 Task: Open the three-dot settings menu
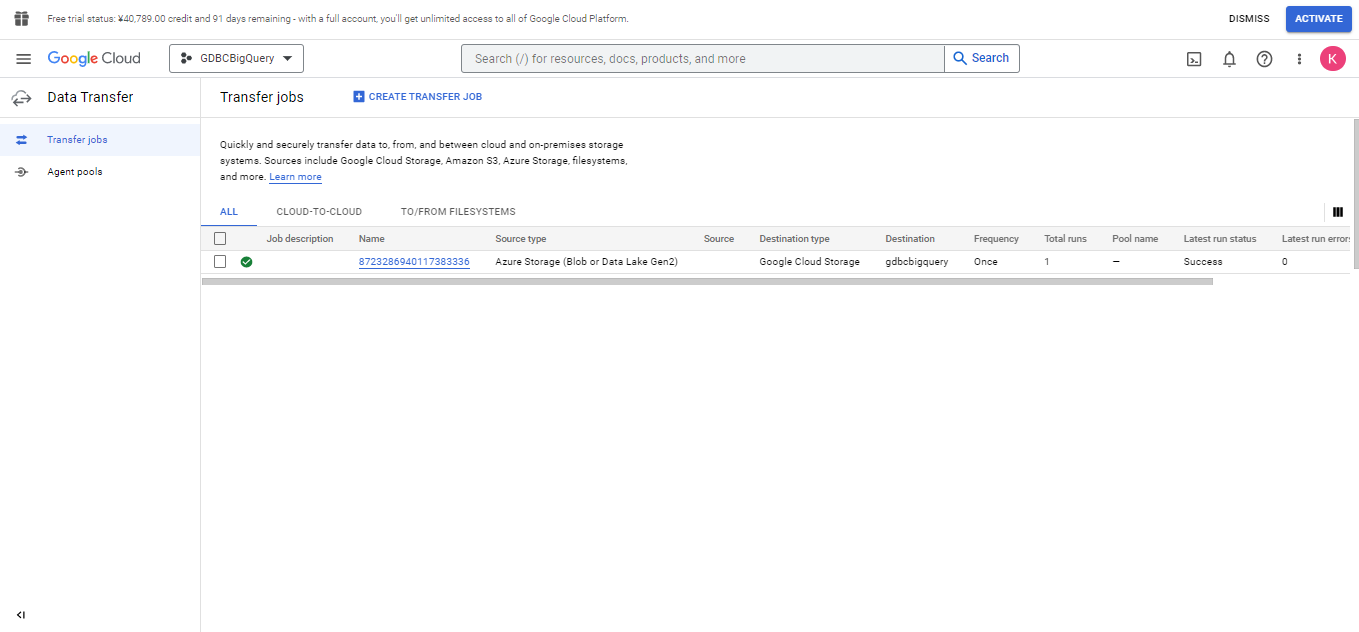tap(1299, 59)
